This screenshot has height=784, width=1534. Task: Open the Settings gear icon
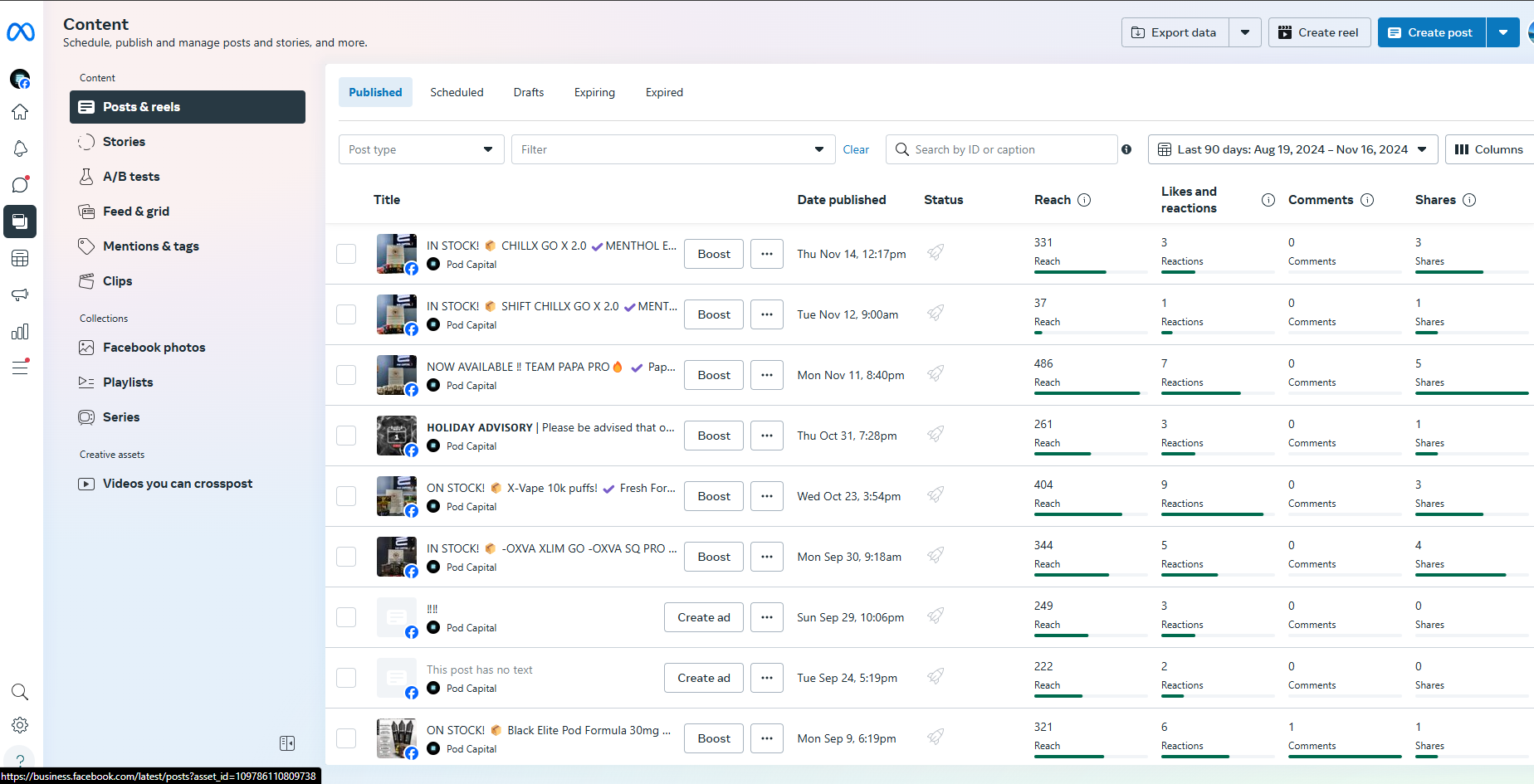[x=20, y=725]
